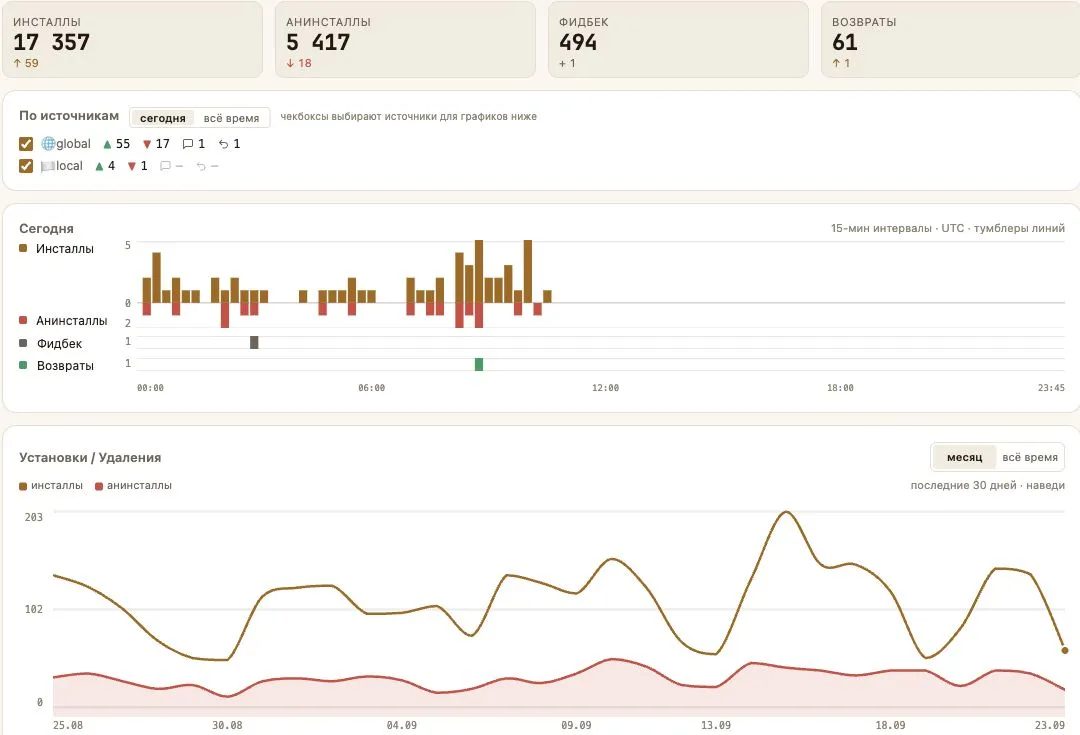Click the down arrow next to 18
This screenshot has height=735, width=1080.
tap(291, 63)
